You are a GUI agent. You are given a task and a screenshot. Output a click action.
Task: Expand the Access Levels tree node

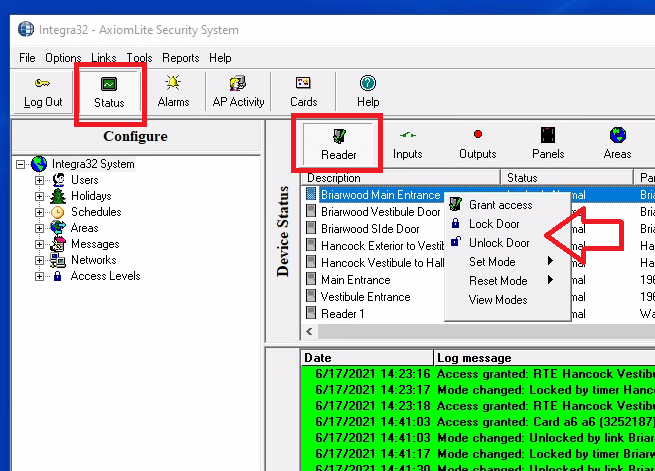pos(39,276)
